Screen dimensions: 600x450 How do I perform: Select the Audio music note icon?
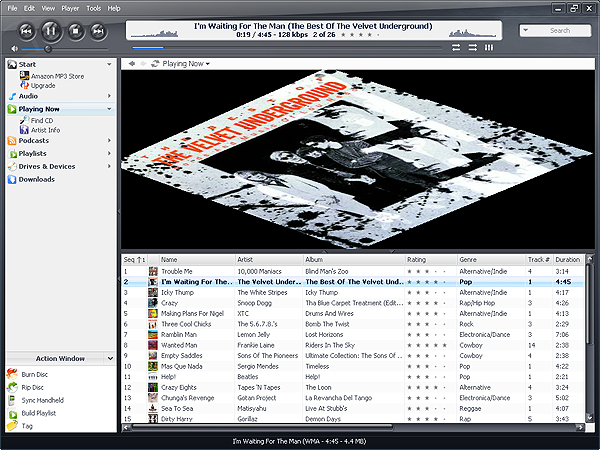pyautogui.click(x=12, y=96)
